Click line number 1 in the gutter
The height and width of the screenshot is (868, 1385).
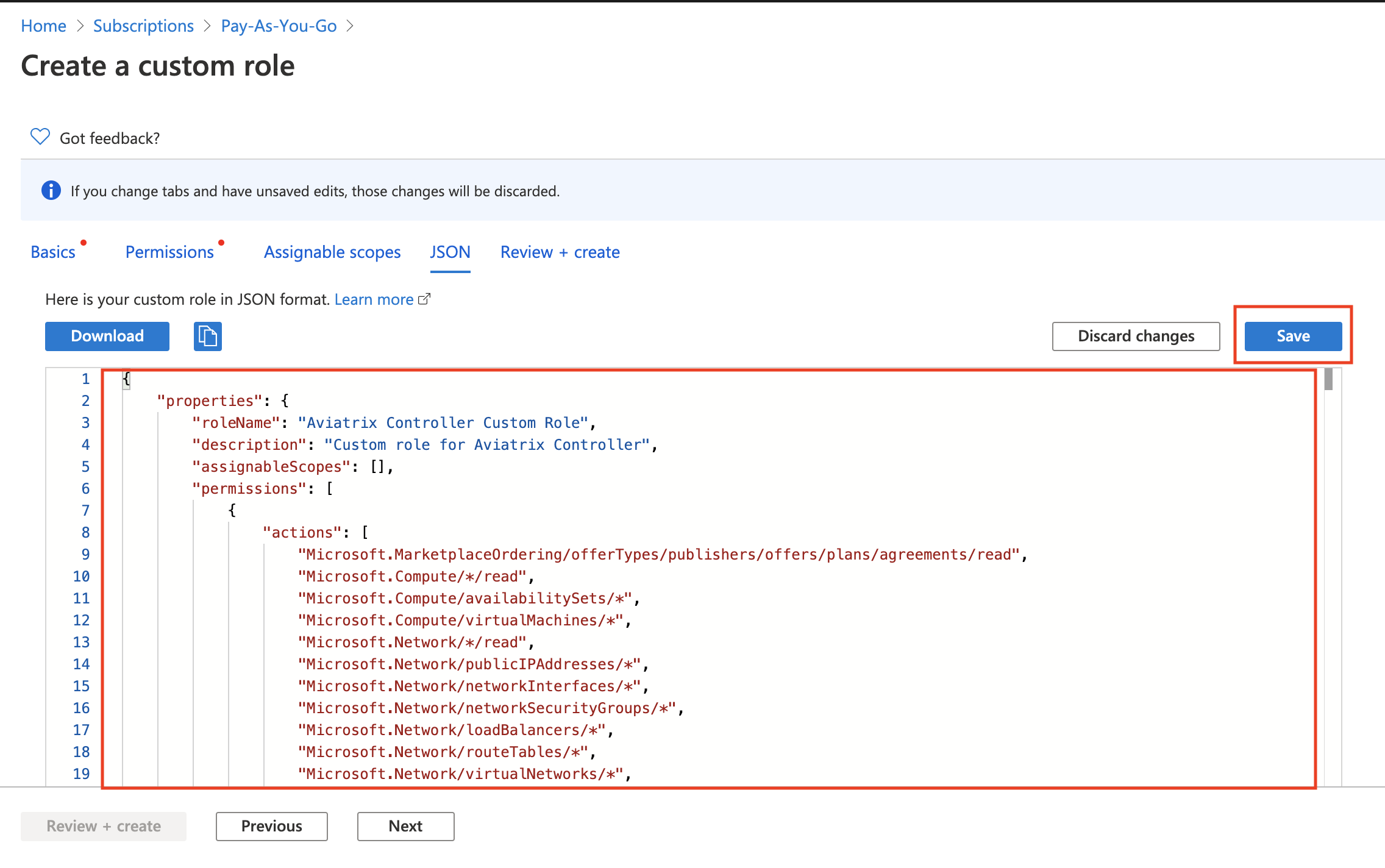[85, 379]
